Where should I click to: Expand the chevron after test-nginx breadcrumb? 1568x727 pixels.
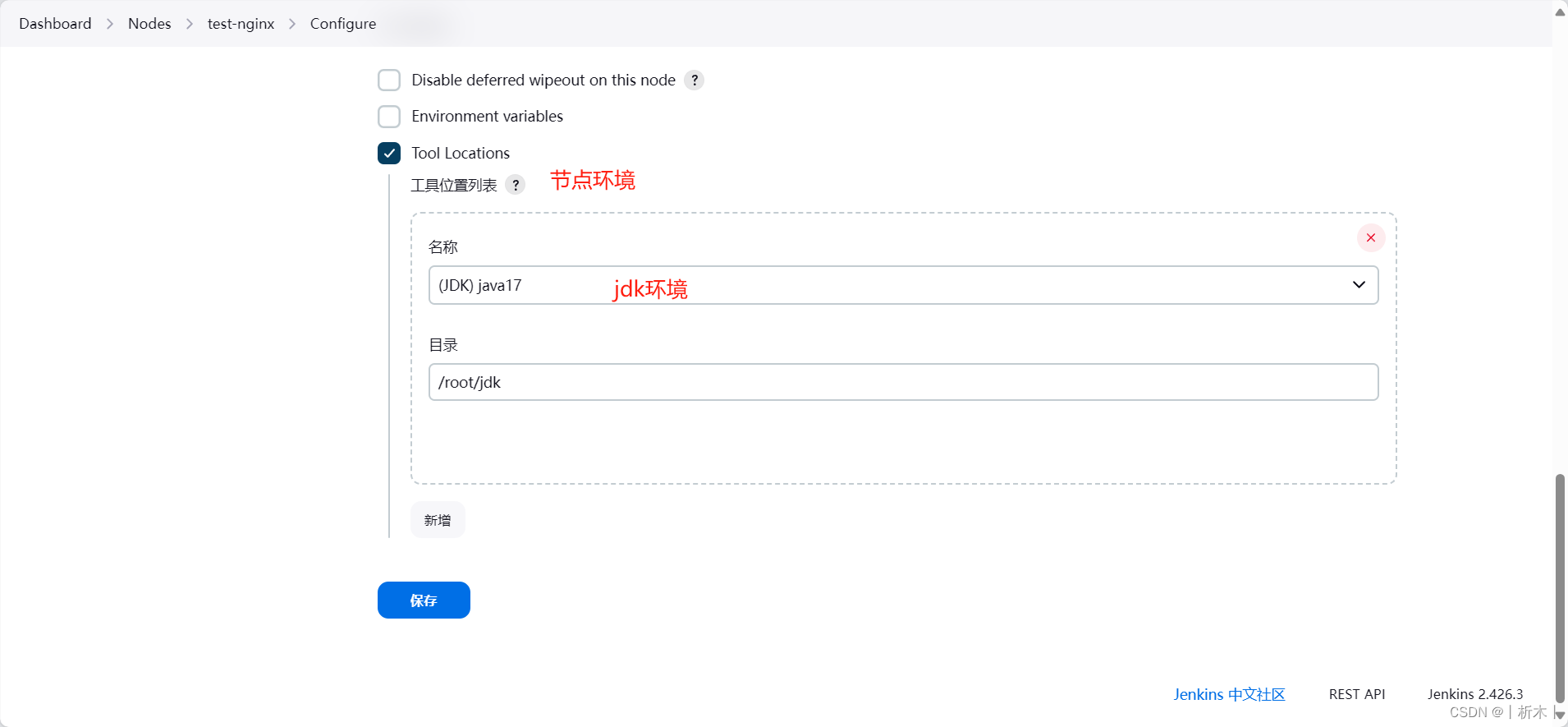292,24
